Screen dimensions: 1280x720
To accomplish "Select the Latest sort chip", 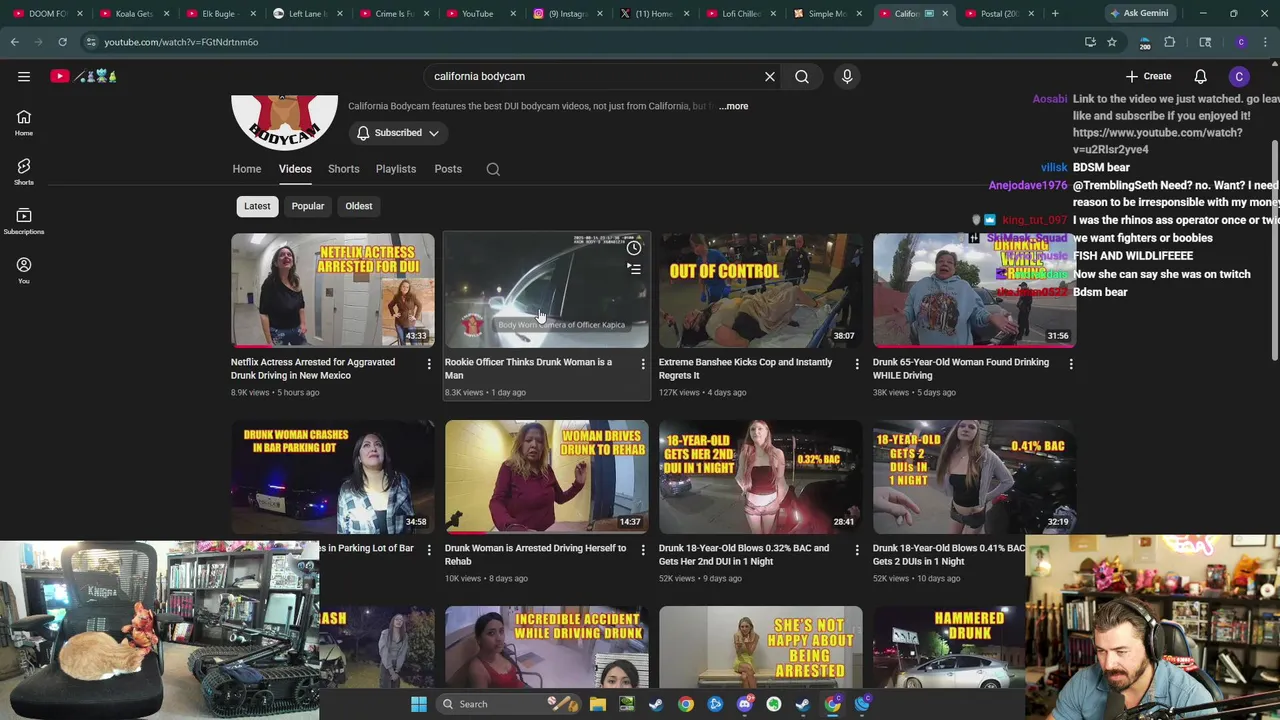I will coord(257,206).
